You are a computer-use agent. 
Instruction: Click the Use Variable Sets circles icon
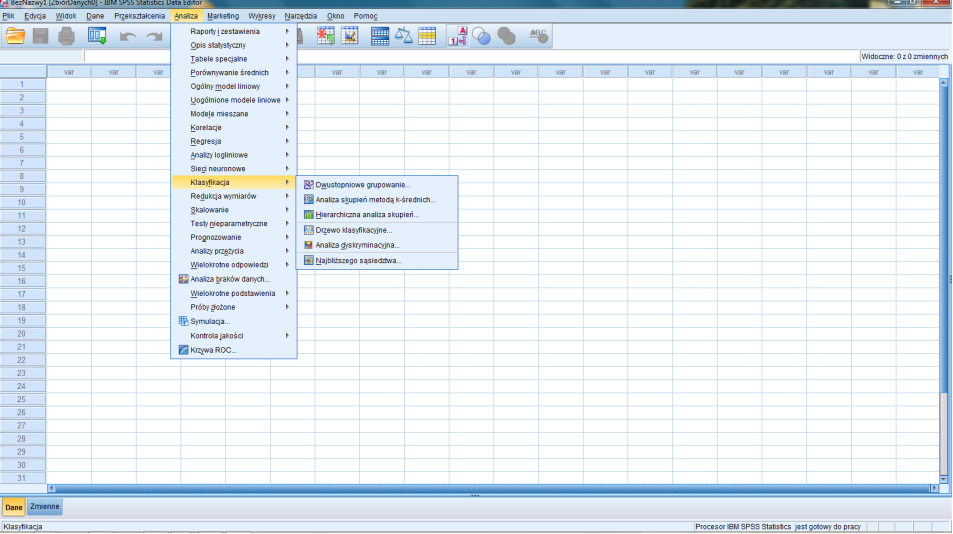click(x=481, y=36)
